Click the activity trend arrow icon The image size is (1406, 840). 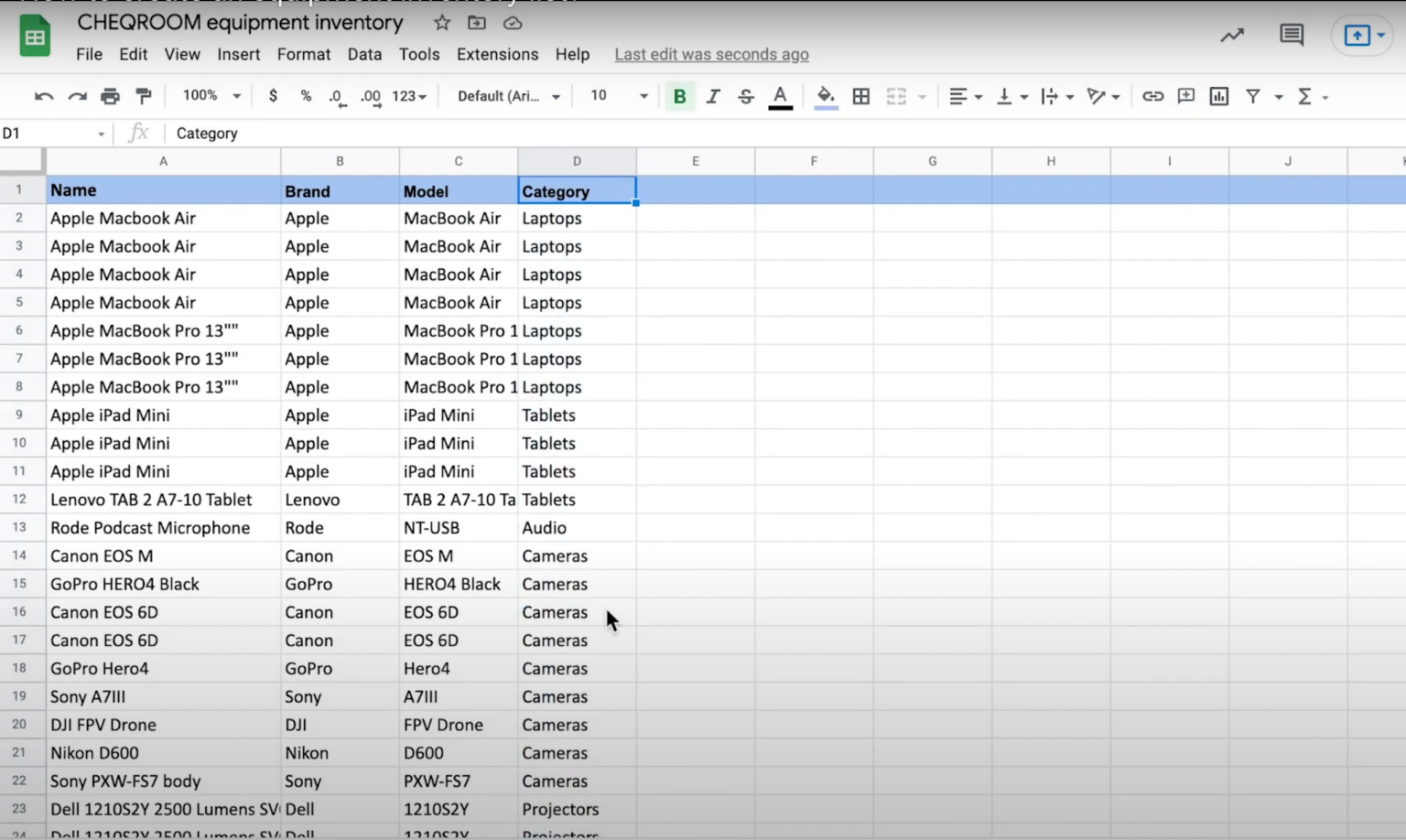1232,36
